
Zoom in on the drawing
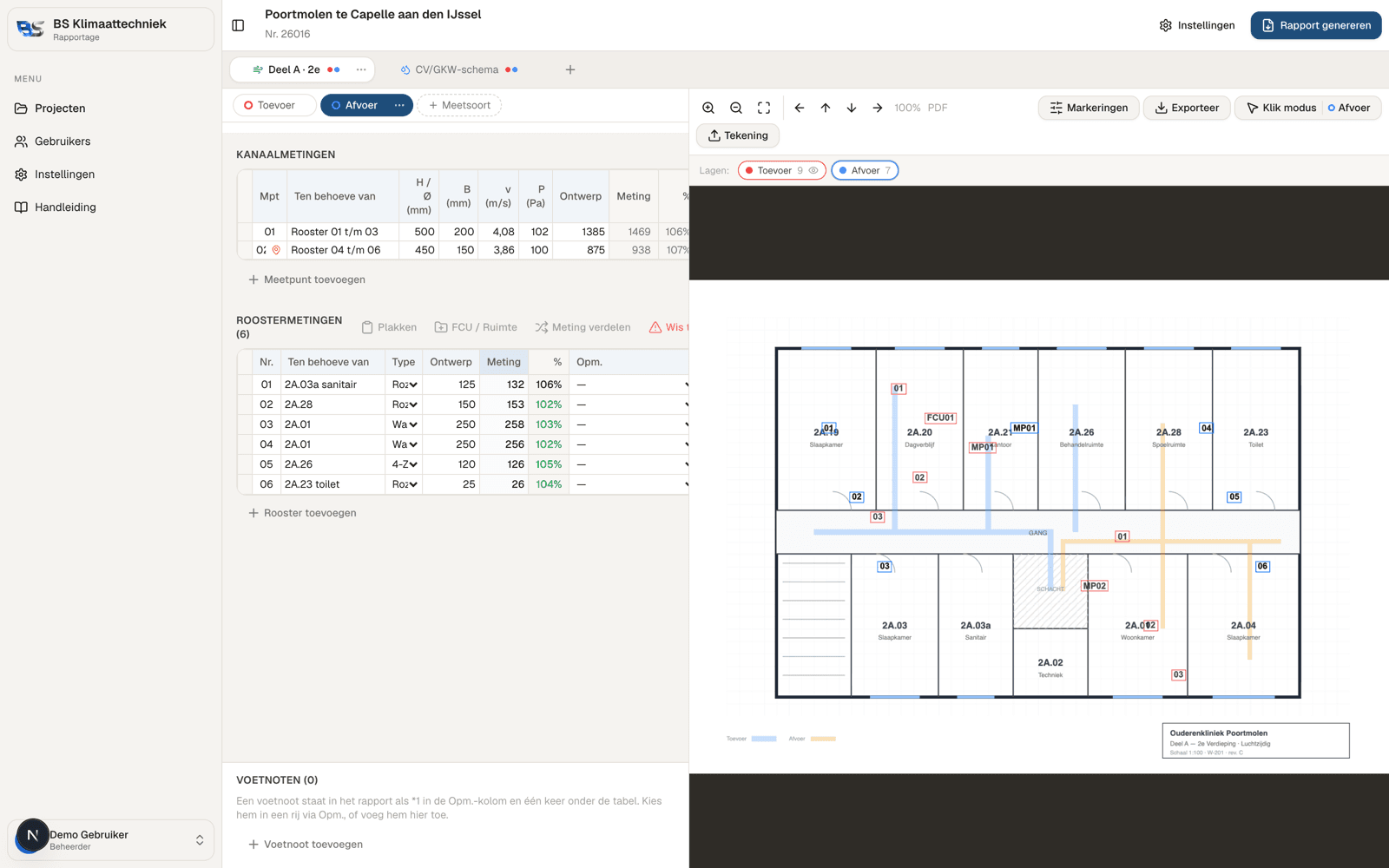coord(708,108)
